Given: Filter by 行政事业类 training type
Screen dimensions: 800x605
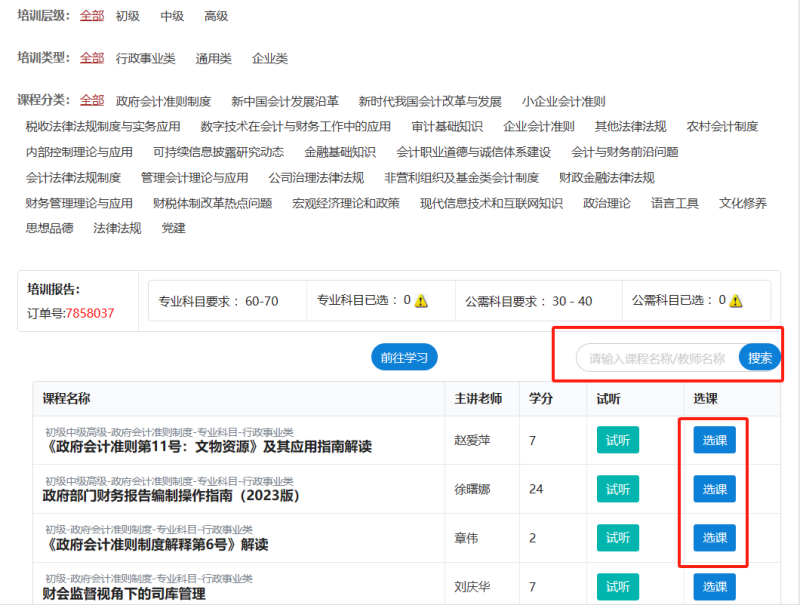Looking at the screenshot, I should (x=145, y=59).
